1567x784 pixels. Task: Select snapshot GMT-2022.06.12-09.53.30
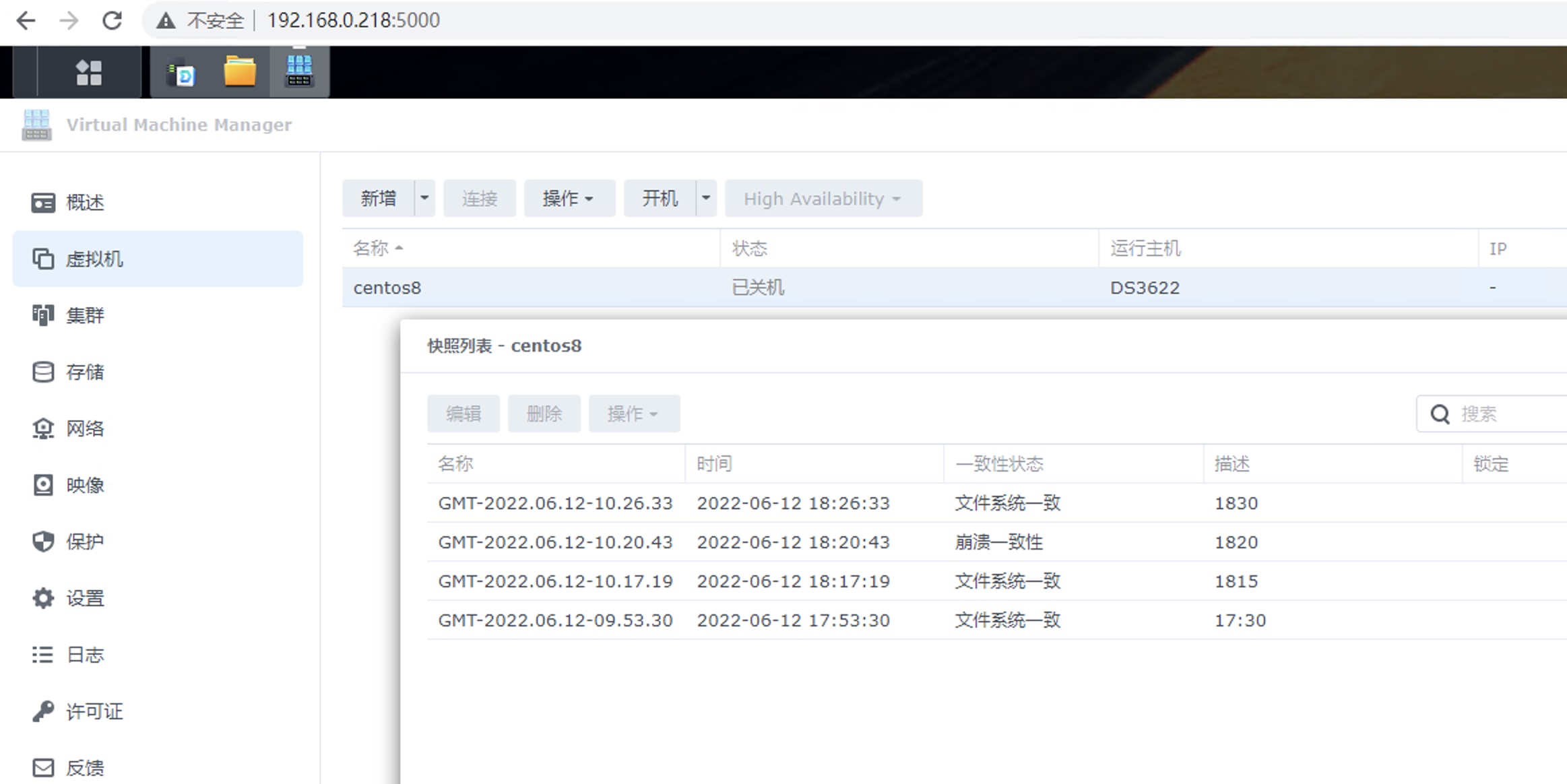[997, 620]
